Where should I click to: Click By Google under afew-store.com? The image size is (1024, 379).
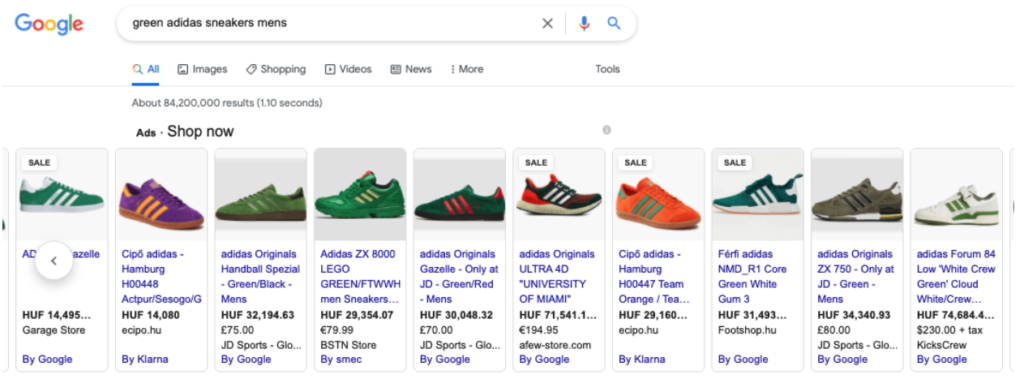click(x=544, y=359)
